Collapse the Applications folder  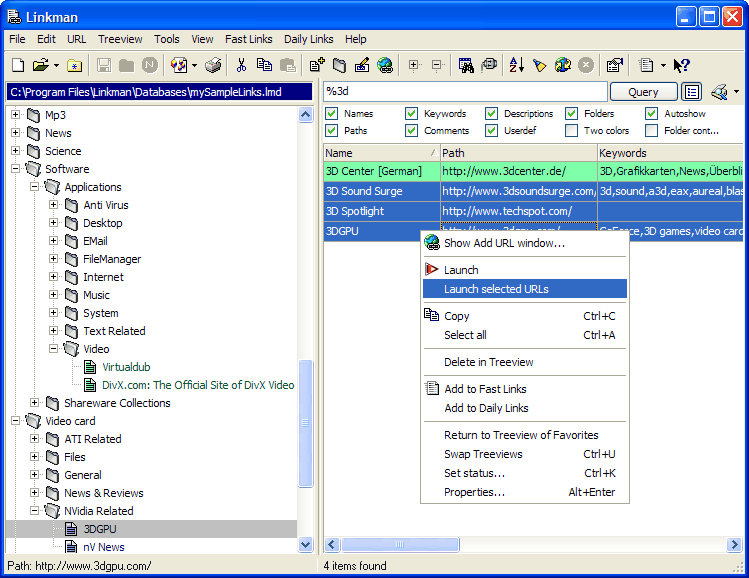click(34, 187)
